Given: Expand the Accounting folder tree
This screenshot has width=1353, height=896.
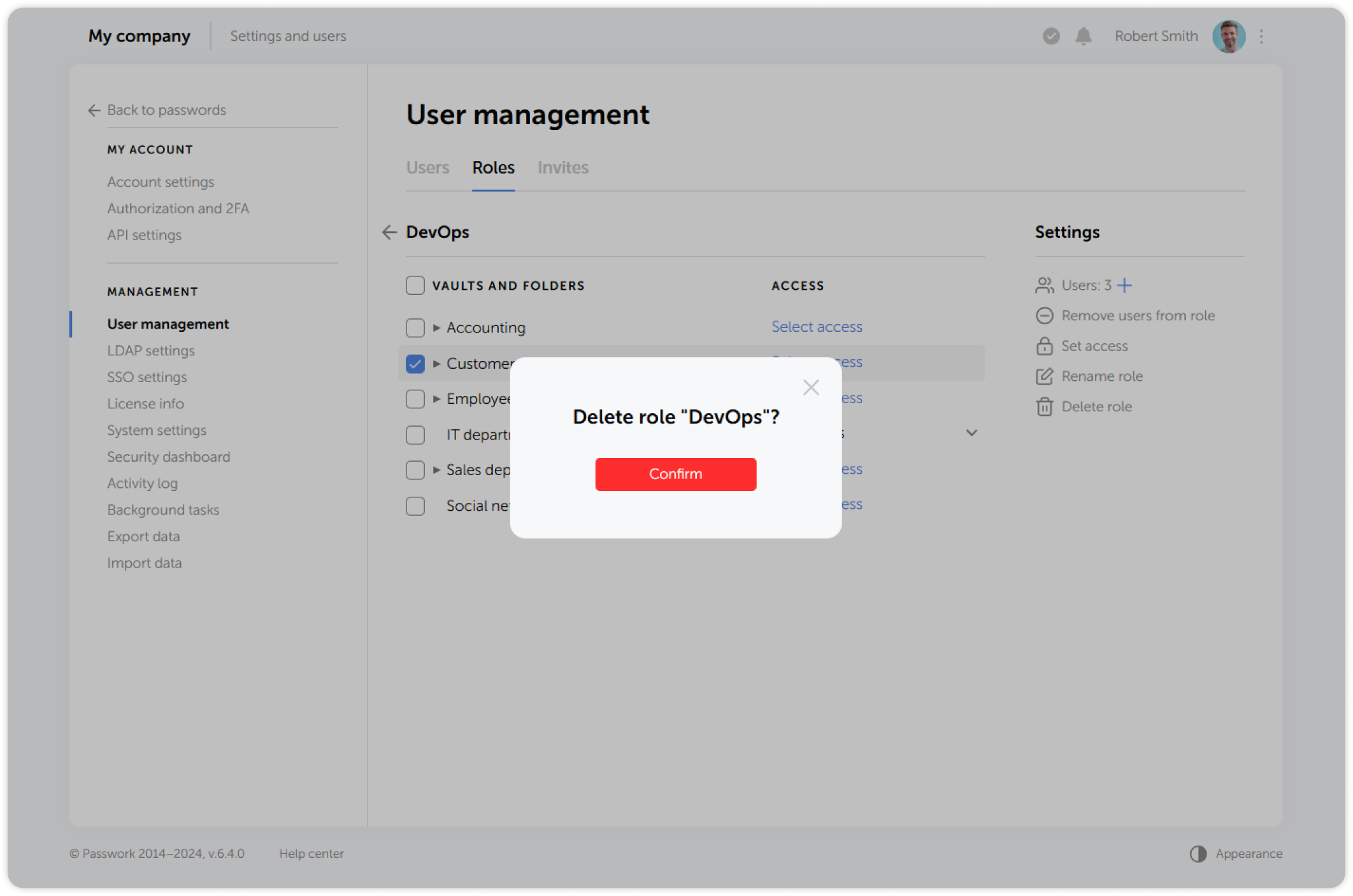Looking at the screenshot, I should point(436,328).
